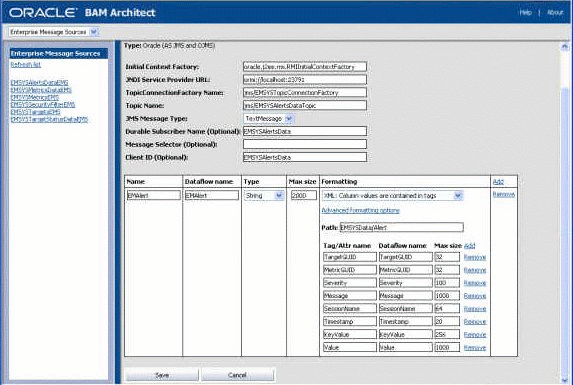Open the String type dropdown
573x385 pixels.
click(x=264, y=195)
